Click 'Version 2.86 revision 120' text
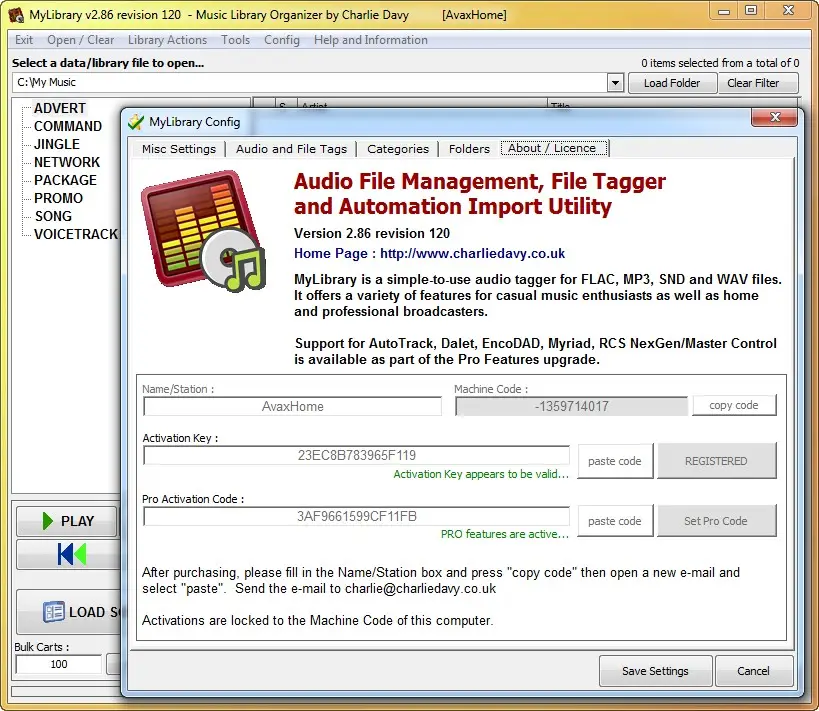819x711 pixels. pyautogui.click(x=371, y=233)
